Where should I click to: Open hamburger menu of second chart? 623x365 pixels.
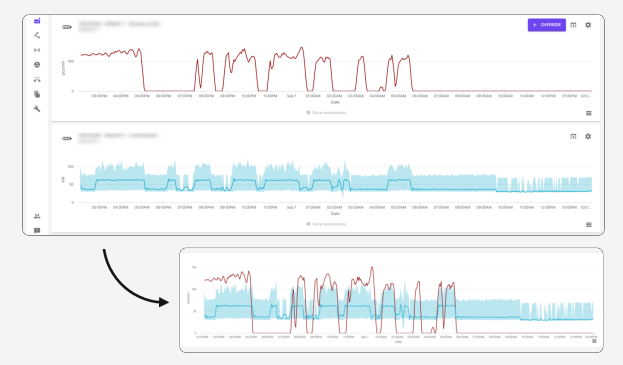pos(589,225)
